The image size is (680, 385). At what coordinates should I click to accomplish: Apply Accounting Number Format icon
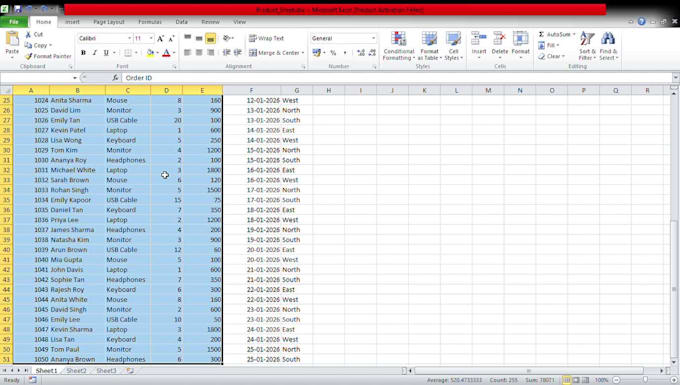[x=317, y=52]
